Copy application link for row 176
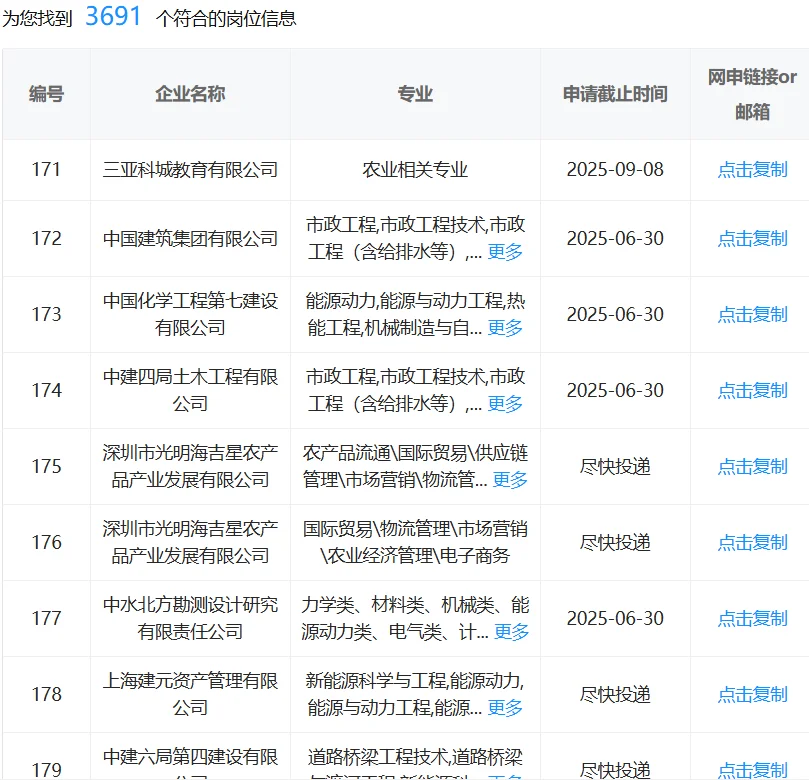Viewport: 809px width, 780px height. click(x=752, y=542)
